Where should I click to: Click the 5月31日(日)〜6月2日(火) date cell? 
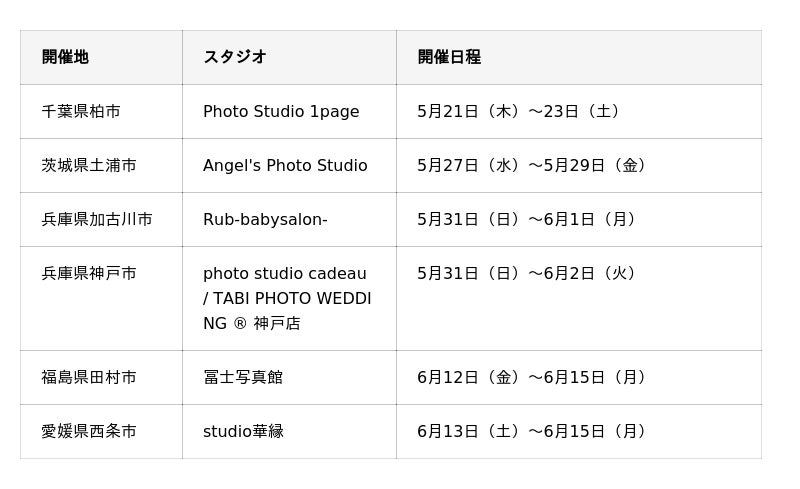pyautogui.click(x=529, y=273)
